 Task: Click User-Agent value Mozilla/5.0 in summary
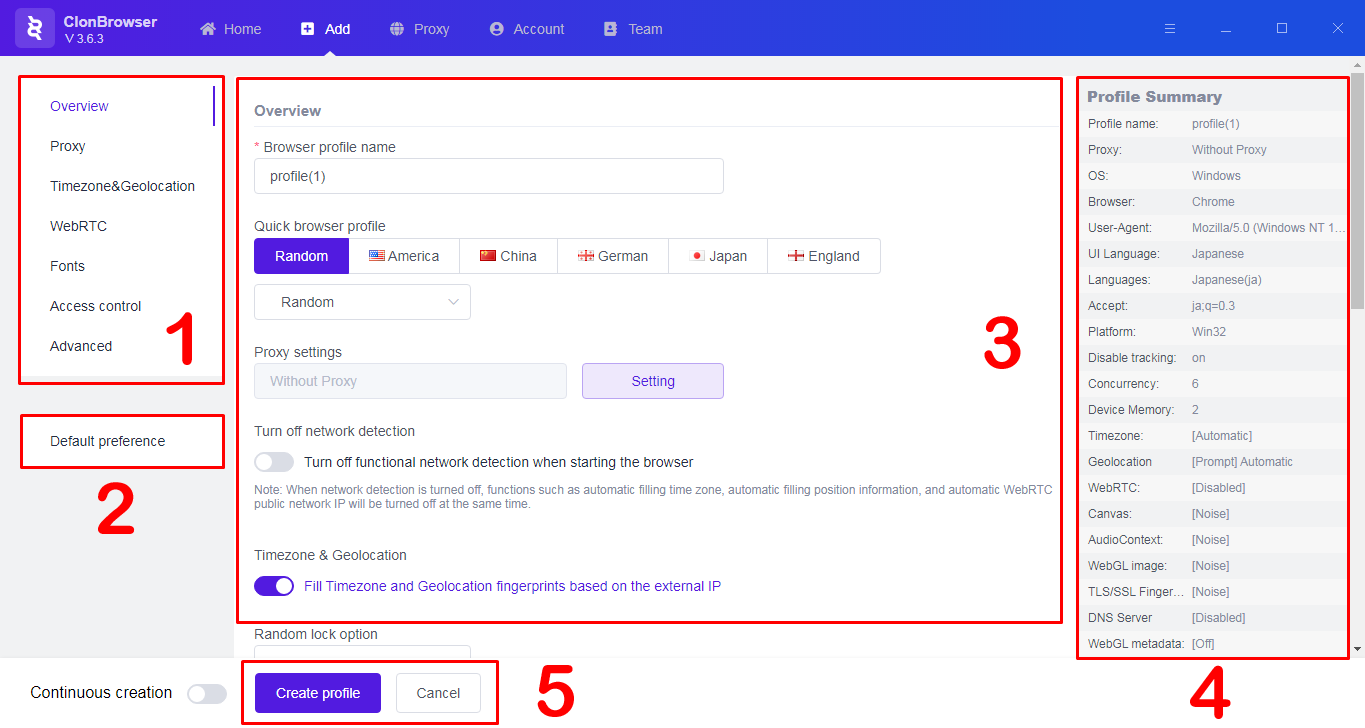[1269, 228]
